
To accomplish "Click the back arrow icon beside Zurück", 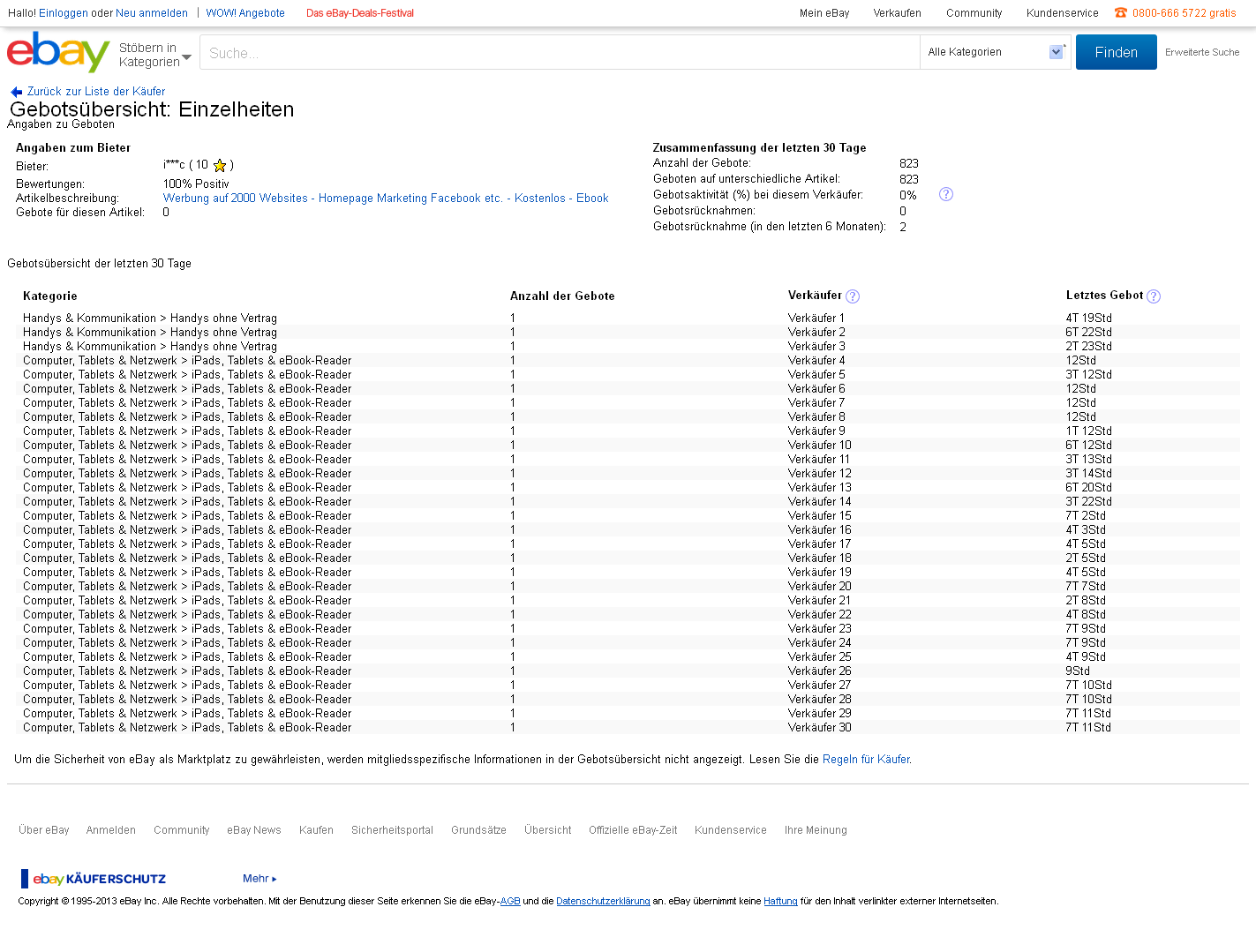I will pos(17,92).
